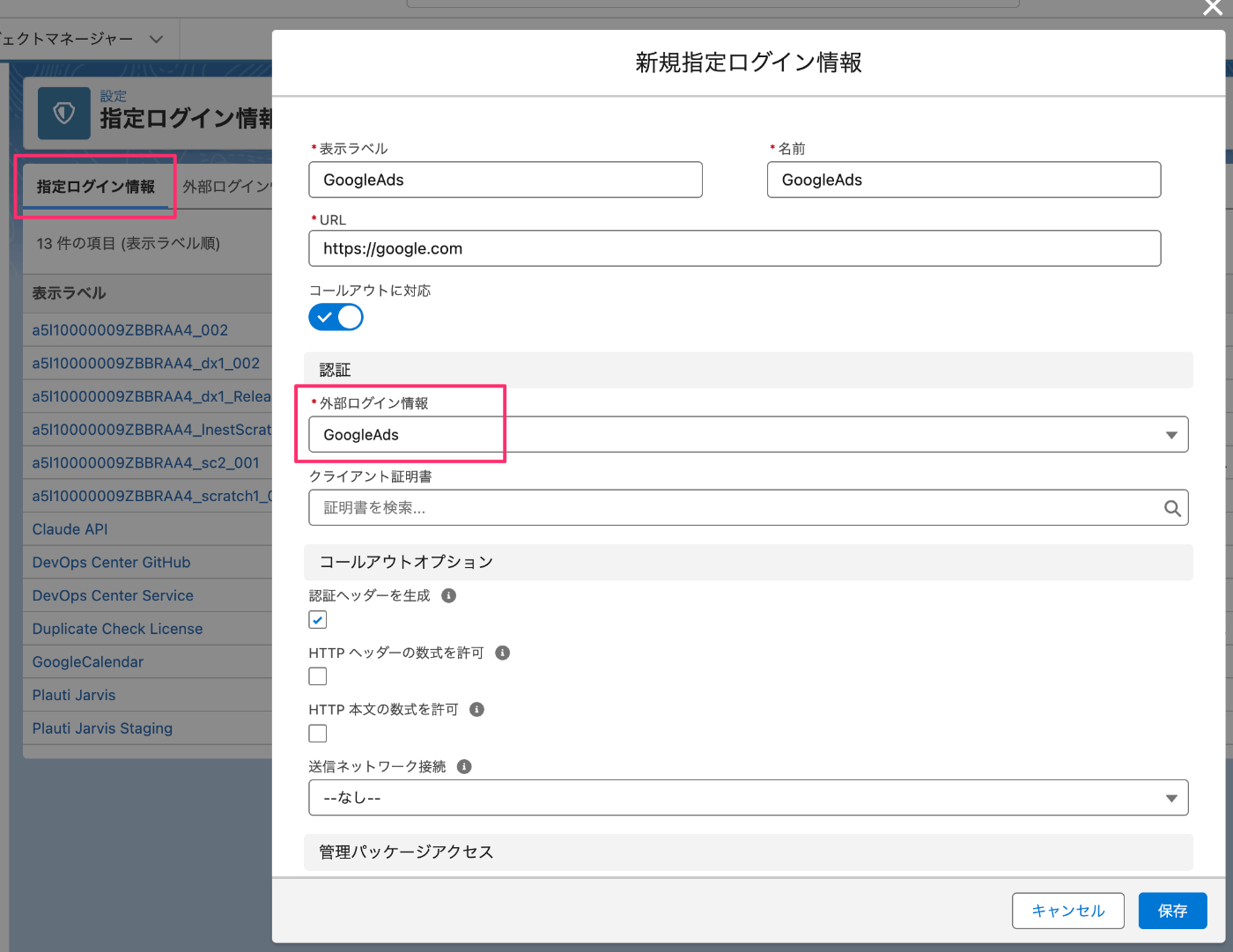Click the shield icon beside 指定ログイン情報 header

point(63,113)
